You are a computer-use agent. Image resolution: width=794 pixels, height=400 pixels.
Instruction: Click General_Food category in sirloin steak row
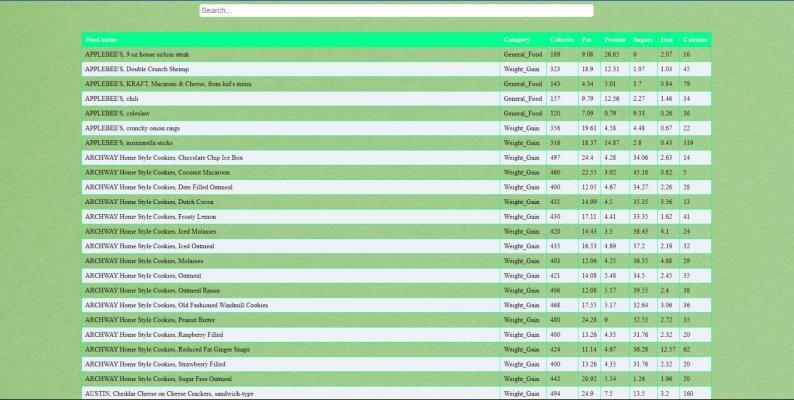[523, 54]
